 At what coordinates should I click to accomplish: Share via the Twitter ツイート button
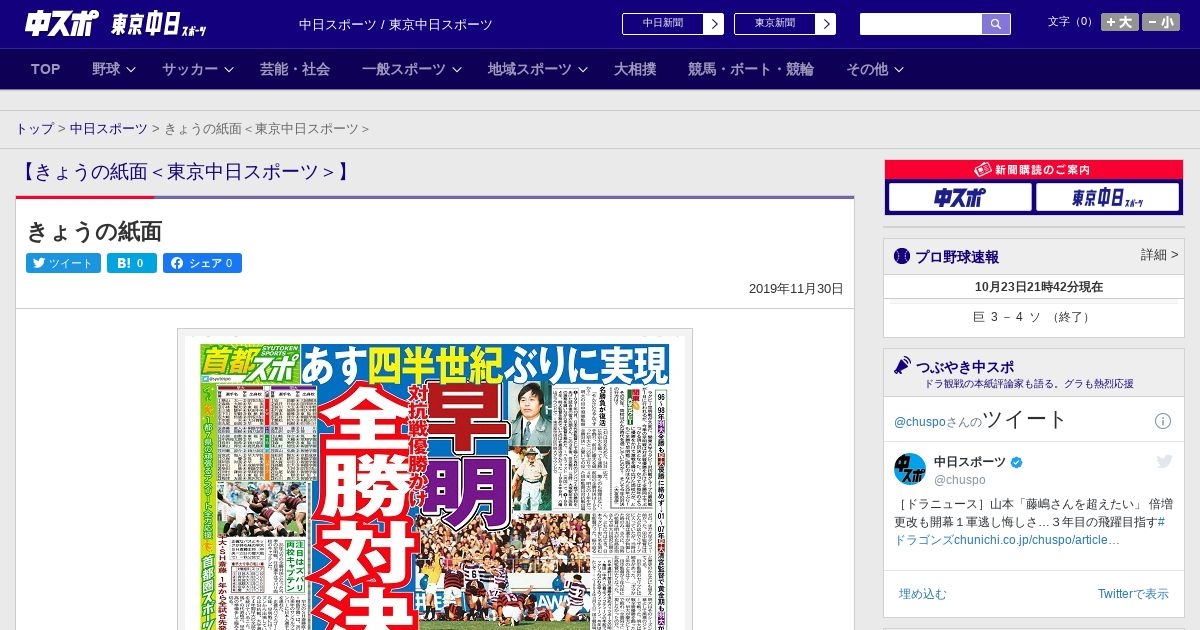pyautogui.click(x=63, y=263)
